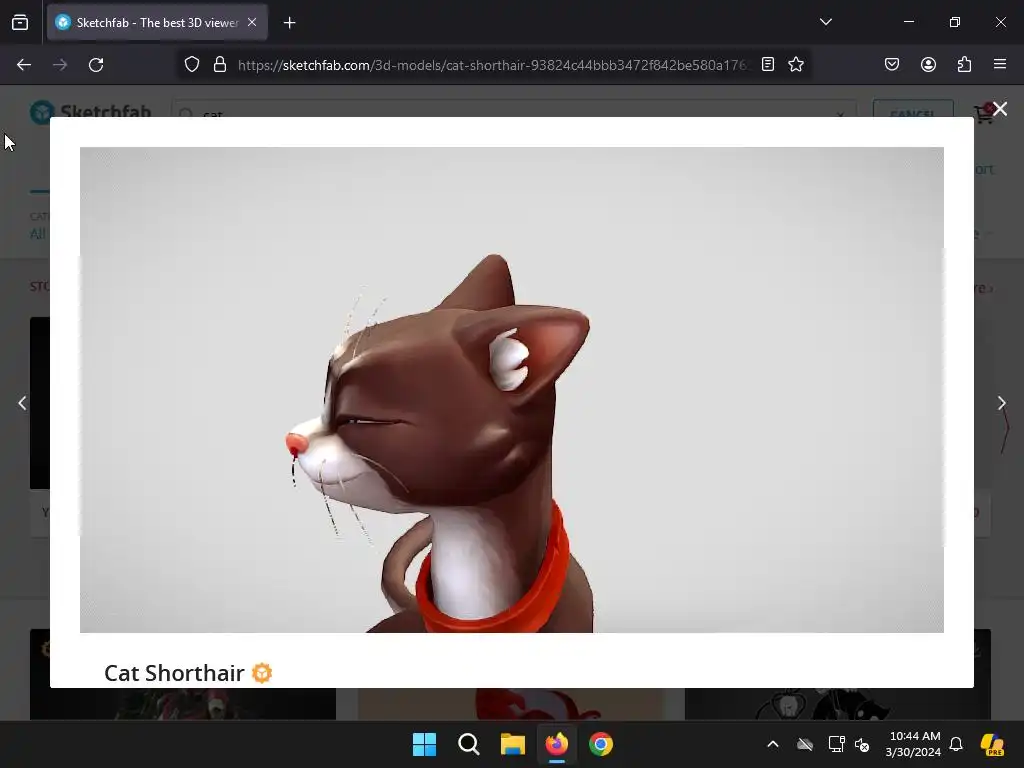Open the Firefox hamburger application menu
Screen dimensions: 1024x768
pos(1000,64)
